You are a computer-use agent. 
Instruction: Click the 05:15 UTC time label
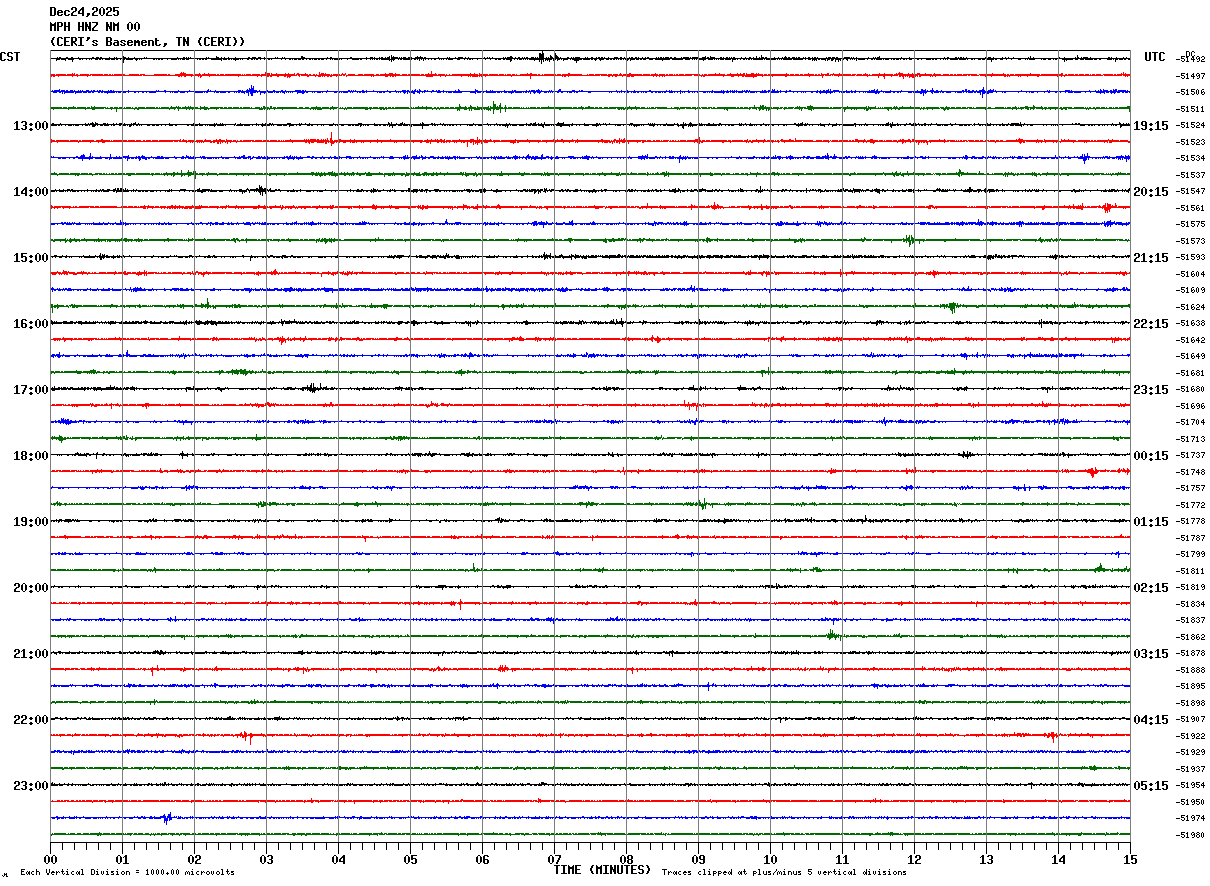pos(1151,786)
